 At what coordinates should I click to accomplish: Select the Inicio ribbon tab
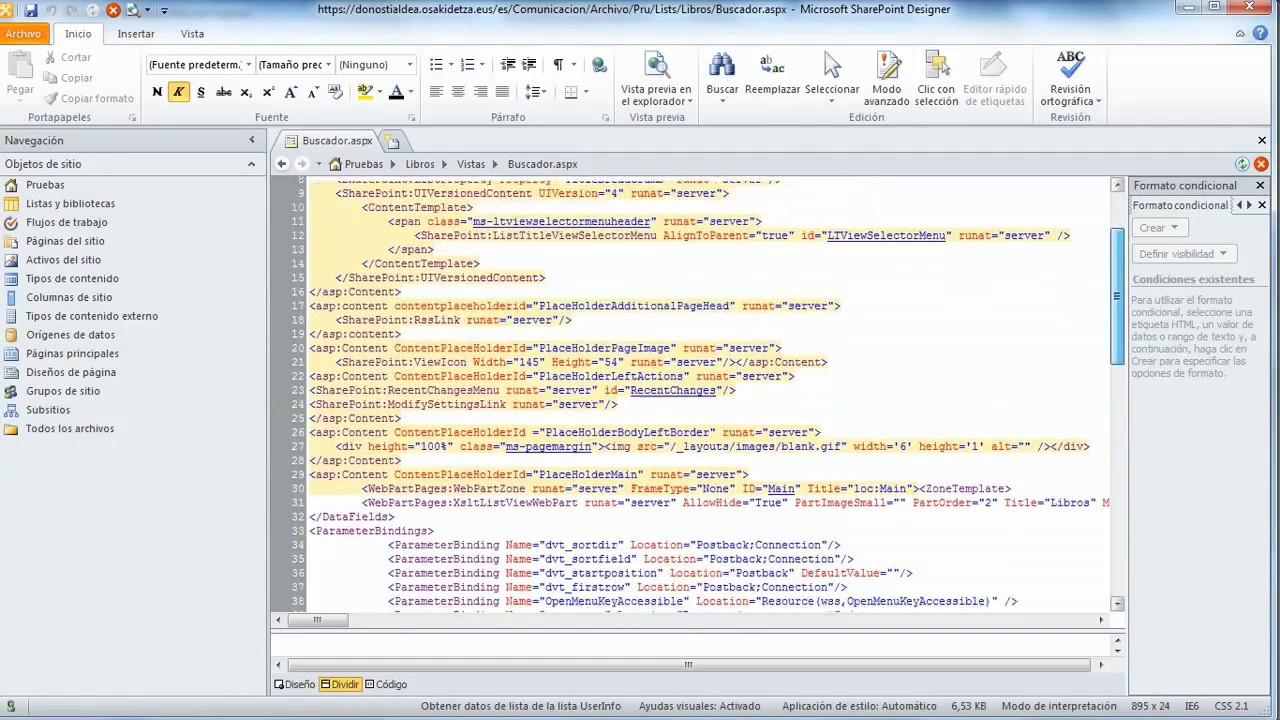tap(78, 34)
